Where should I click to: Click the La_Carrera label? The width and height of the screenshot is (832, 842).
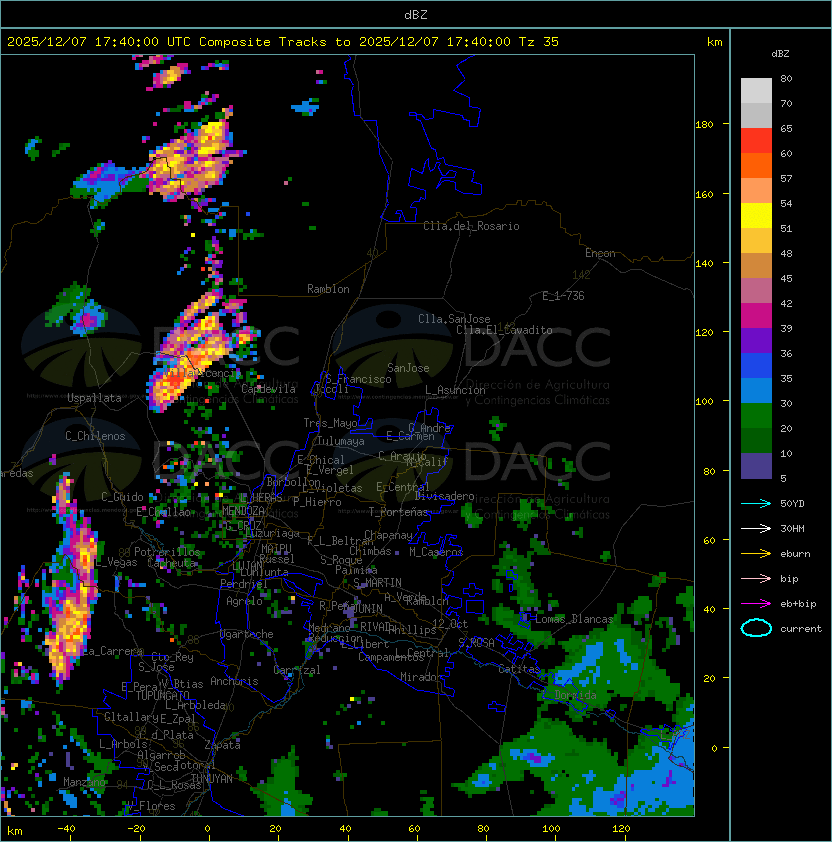(x=113, y=651)
